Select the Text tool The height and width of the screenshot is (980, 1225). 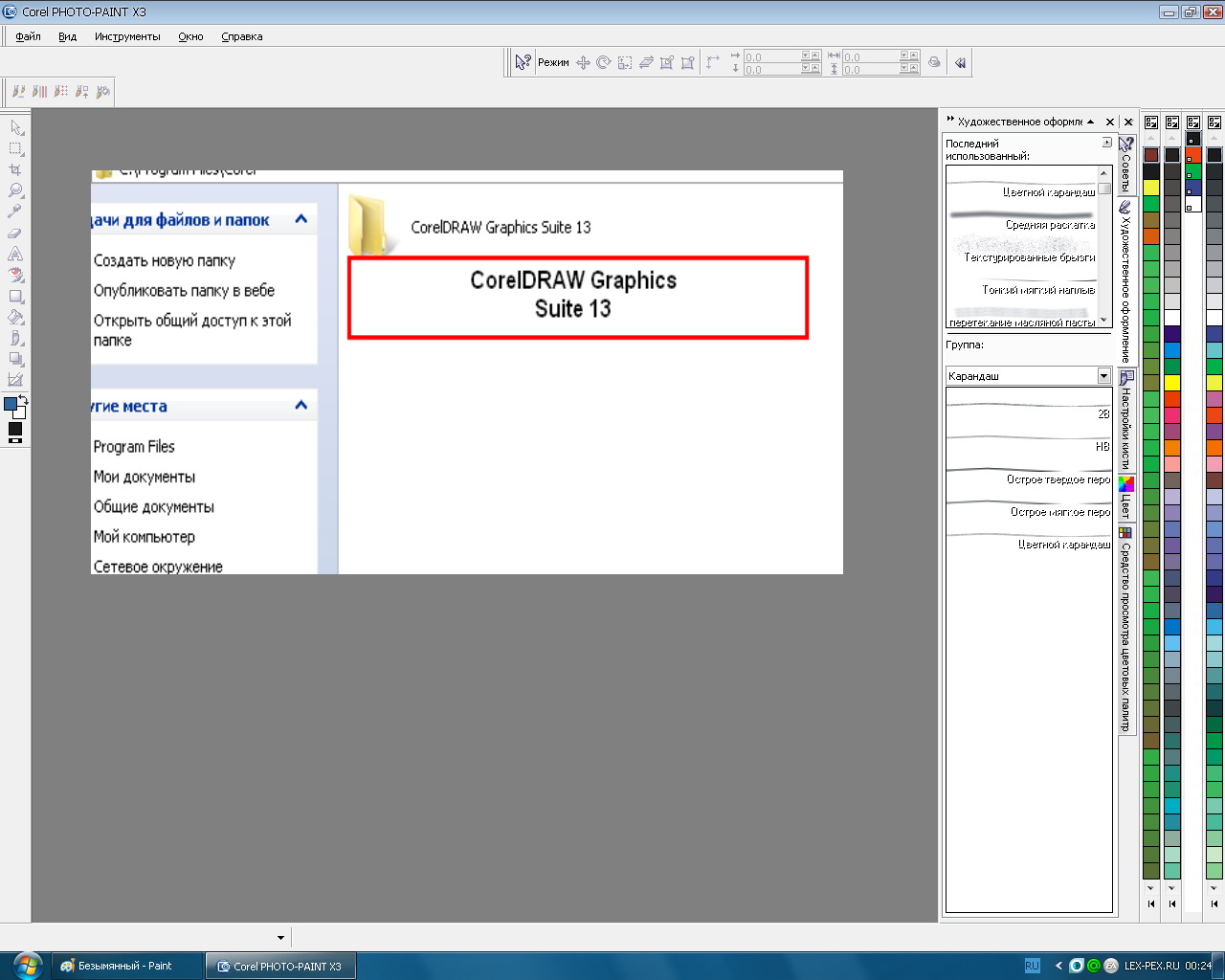16,255
